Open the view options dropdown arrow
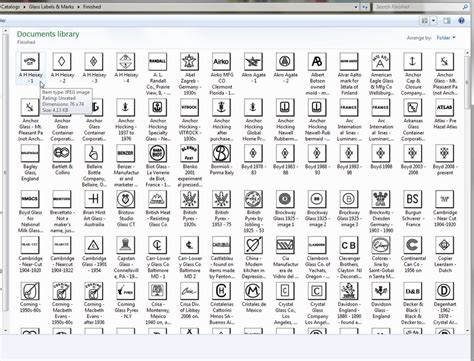The width and height of the screenshot is (474, 361). pos(433,21)
